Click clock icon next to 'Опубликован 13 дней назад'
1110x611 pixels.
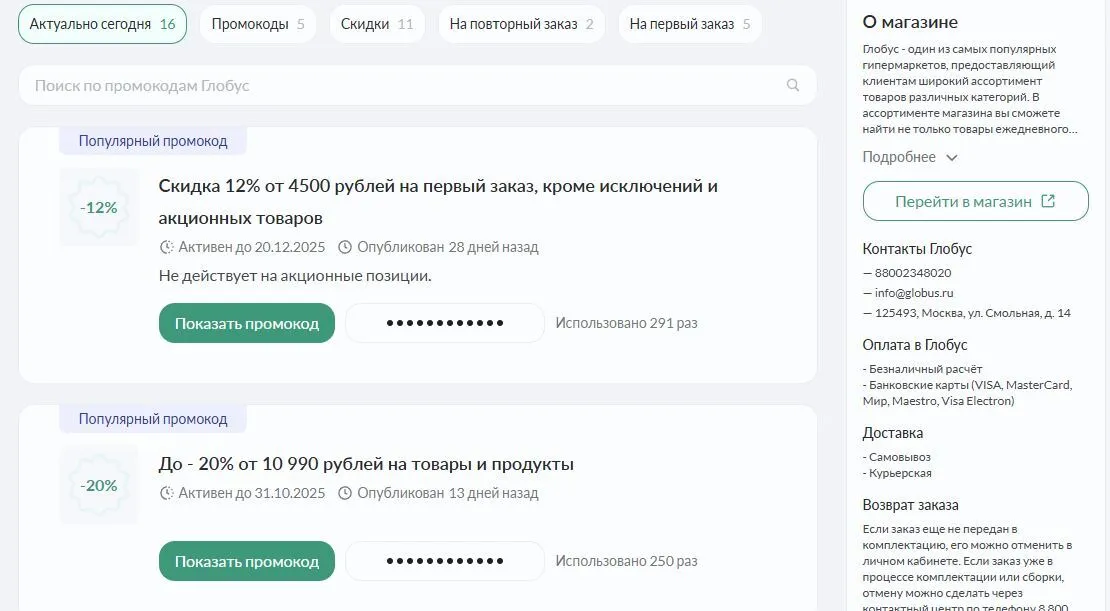click(x=345, y=493)
